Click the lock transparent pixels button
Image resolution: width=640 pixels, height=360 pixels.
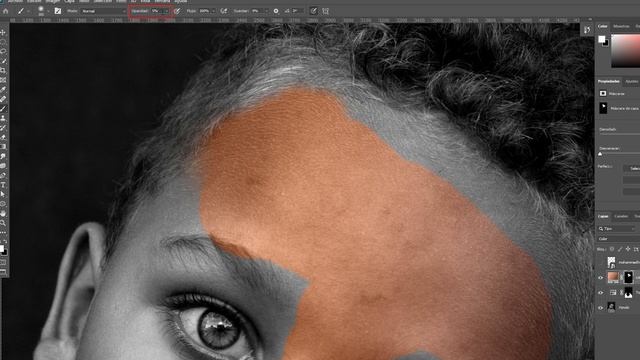click(x=612, y=249)
